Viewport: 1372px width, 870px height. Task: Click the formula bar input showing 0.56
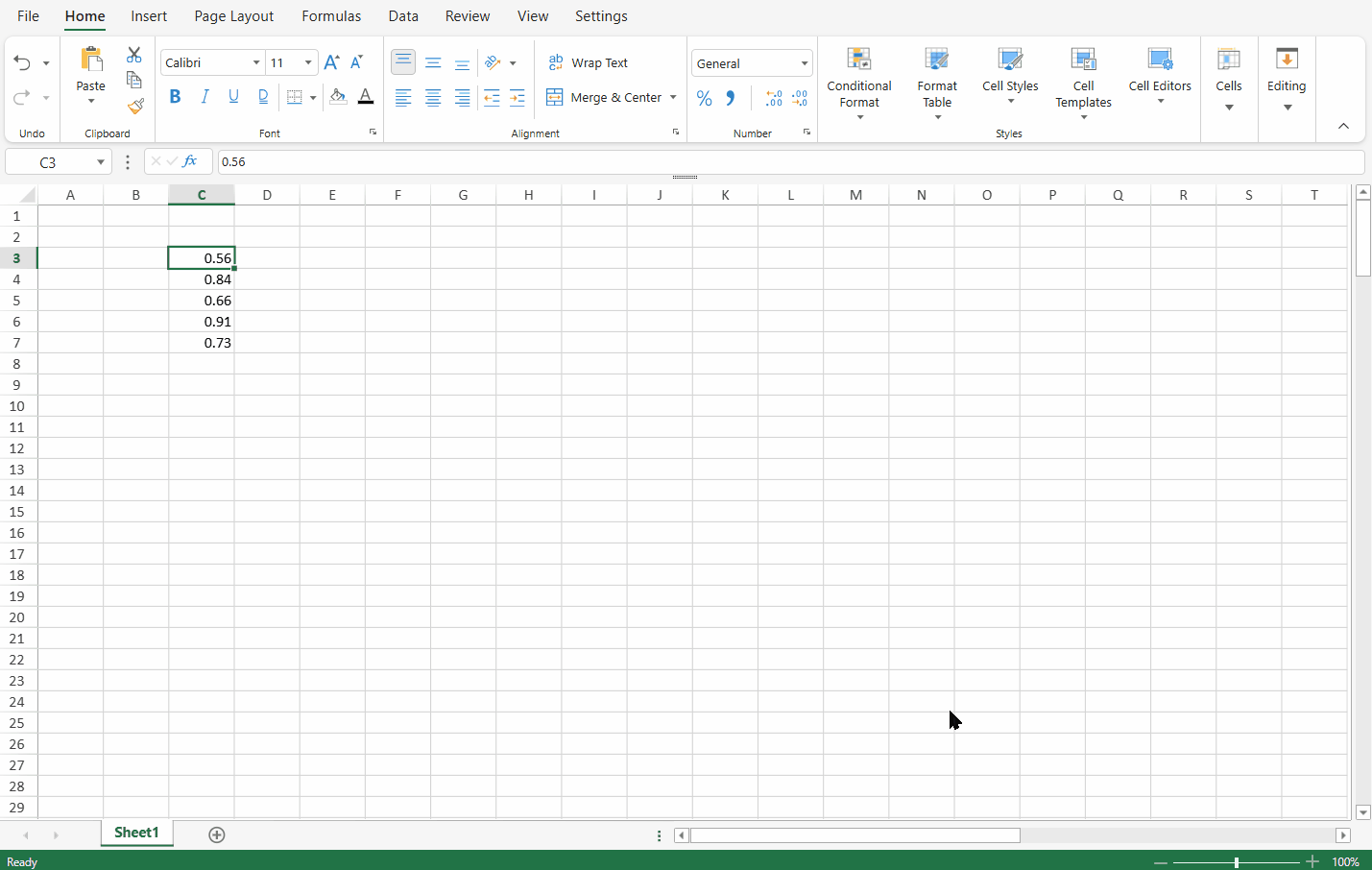point(791,162)
